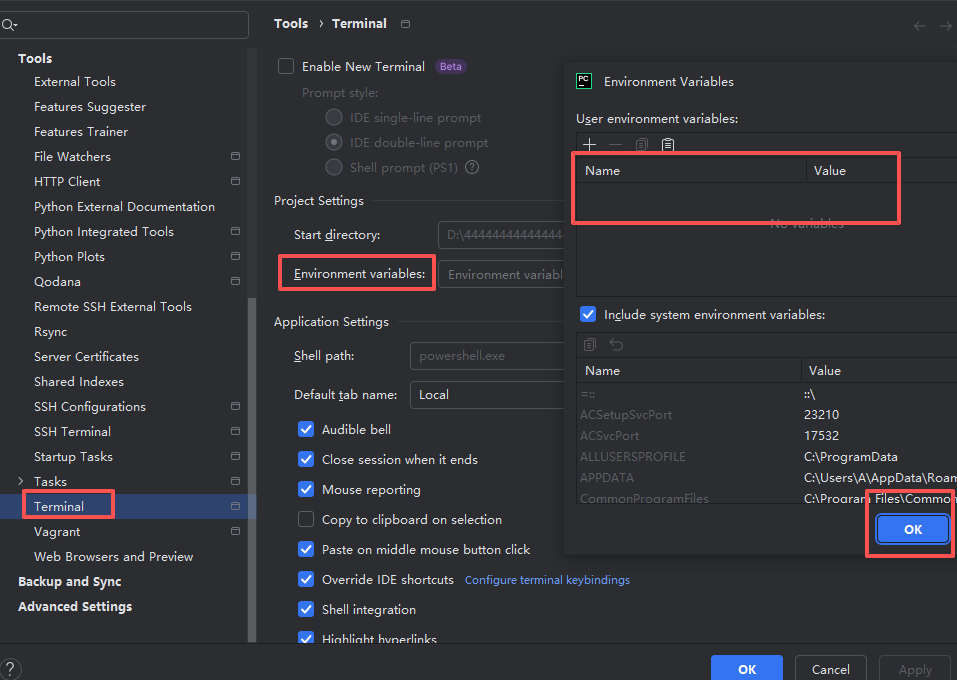The width and height of the screenshot is (957, 680).
Task: Expand the Tasks tree node
Action: pyautogui.click(x=21, y=482)
